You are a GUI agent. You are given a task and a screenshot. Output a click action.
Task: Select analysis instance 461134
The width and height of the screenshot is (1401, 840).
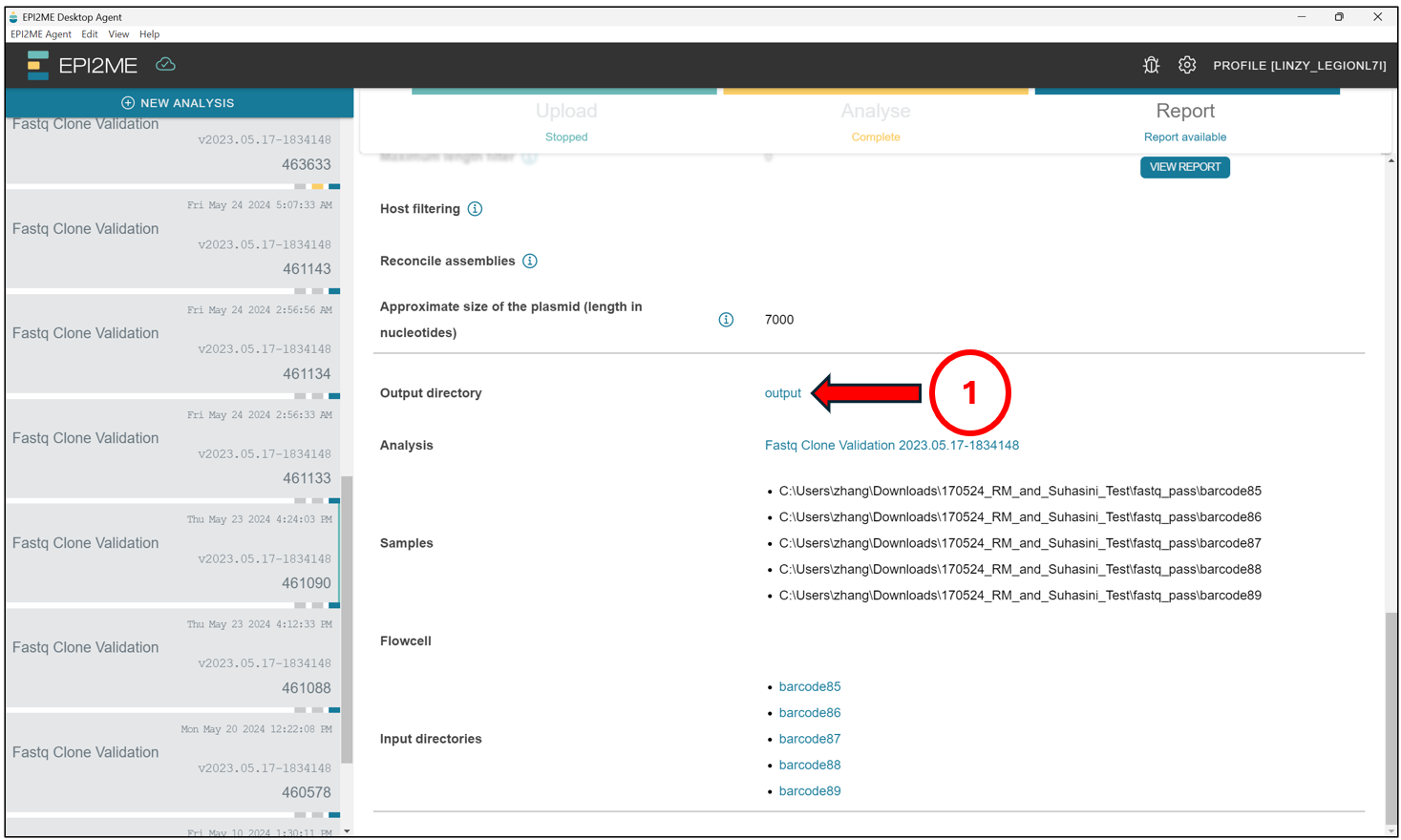click(173, 345)
